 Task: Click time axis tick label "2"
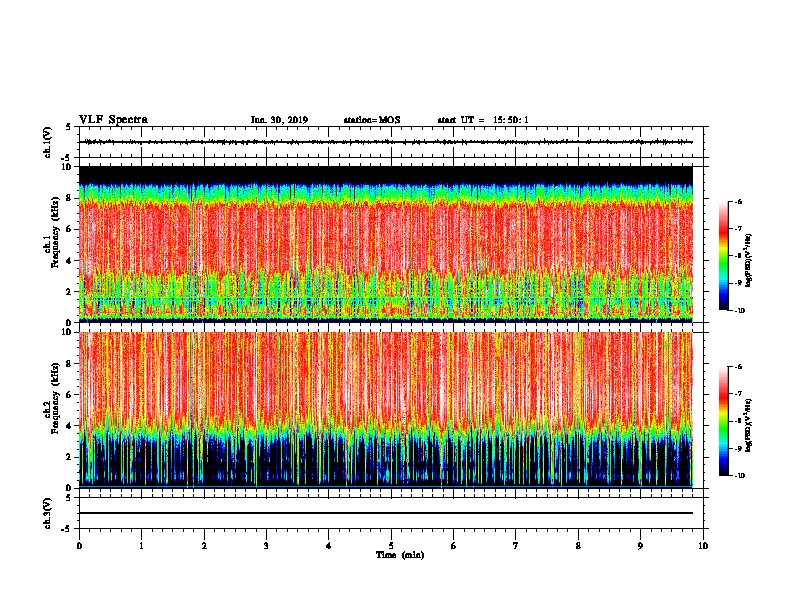pyautogui.click(x=204, y=546)
